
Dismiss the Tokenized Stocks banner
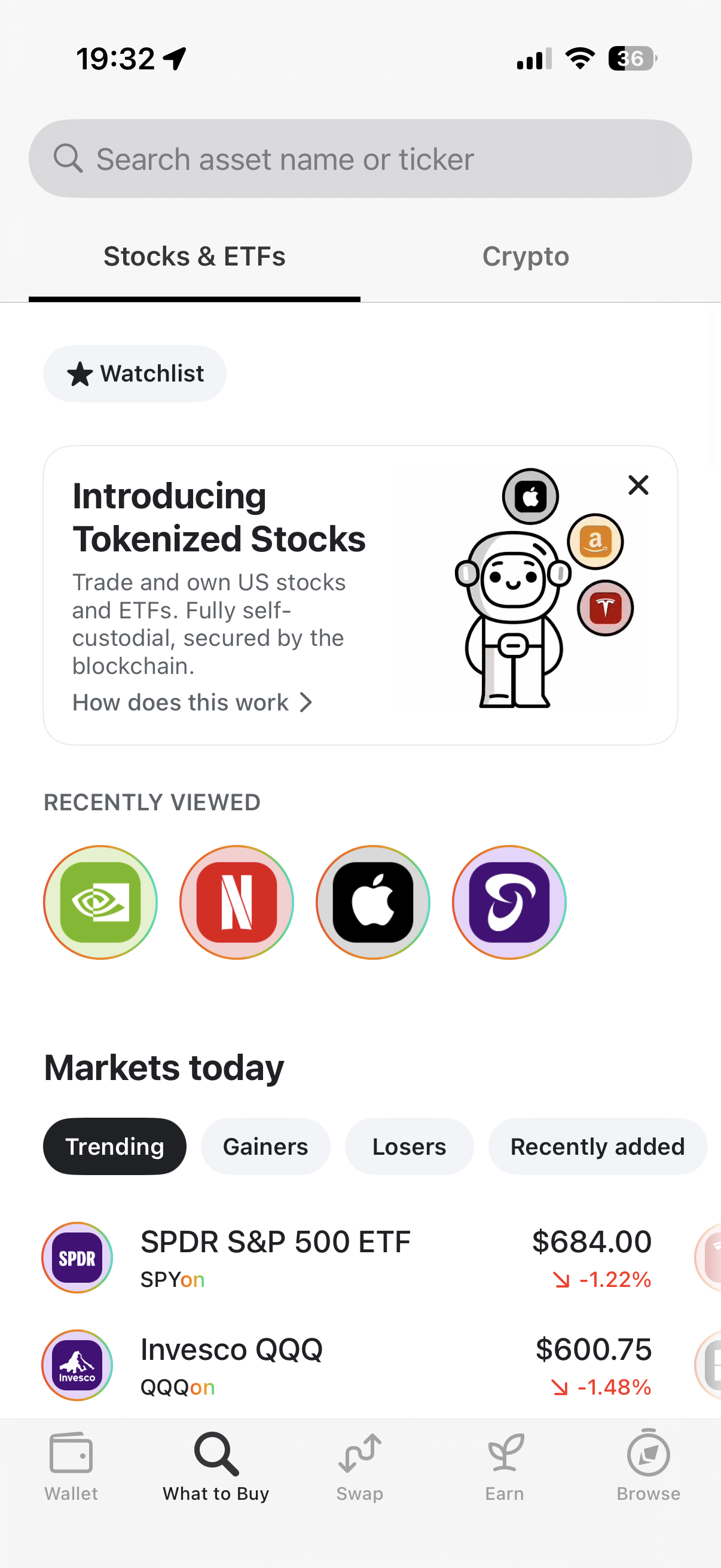(638, 485)
